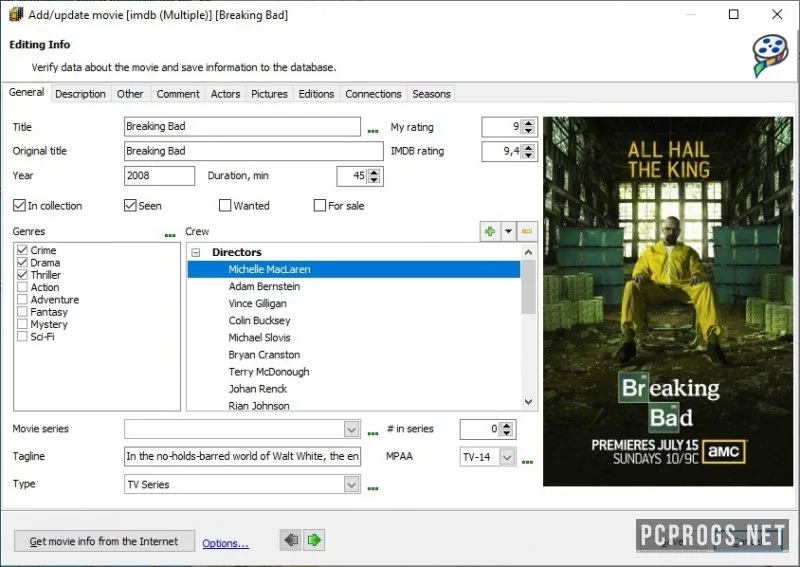Decrease IMDB rating with down arrow
800x567 pixels.
click(529, 155)
